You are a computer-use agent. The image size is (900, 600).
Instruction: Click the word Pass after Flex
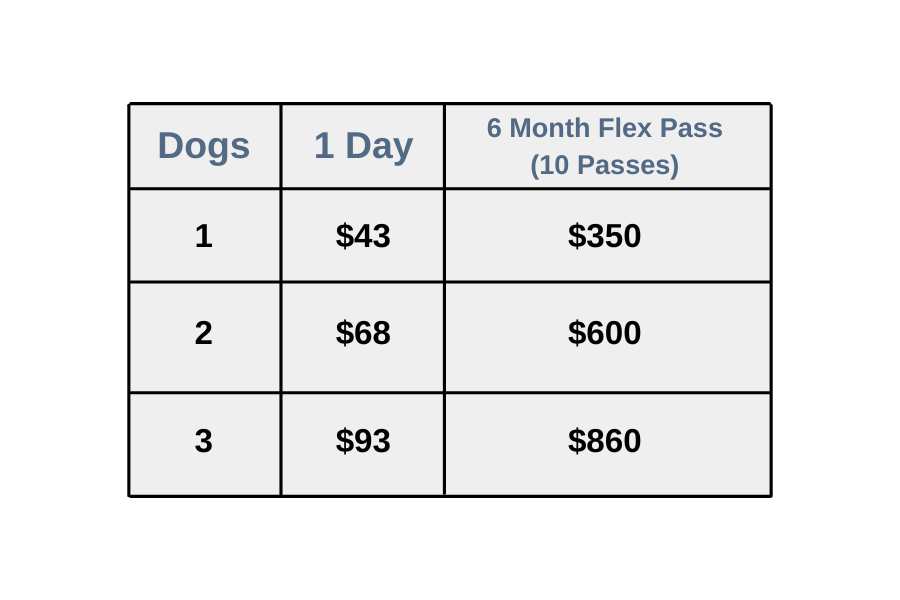[x=691, y=128]
